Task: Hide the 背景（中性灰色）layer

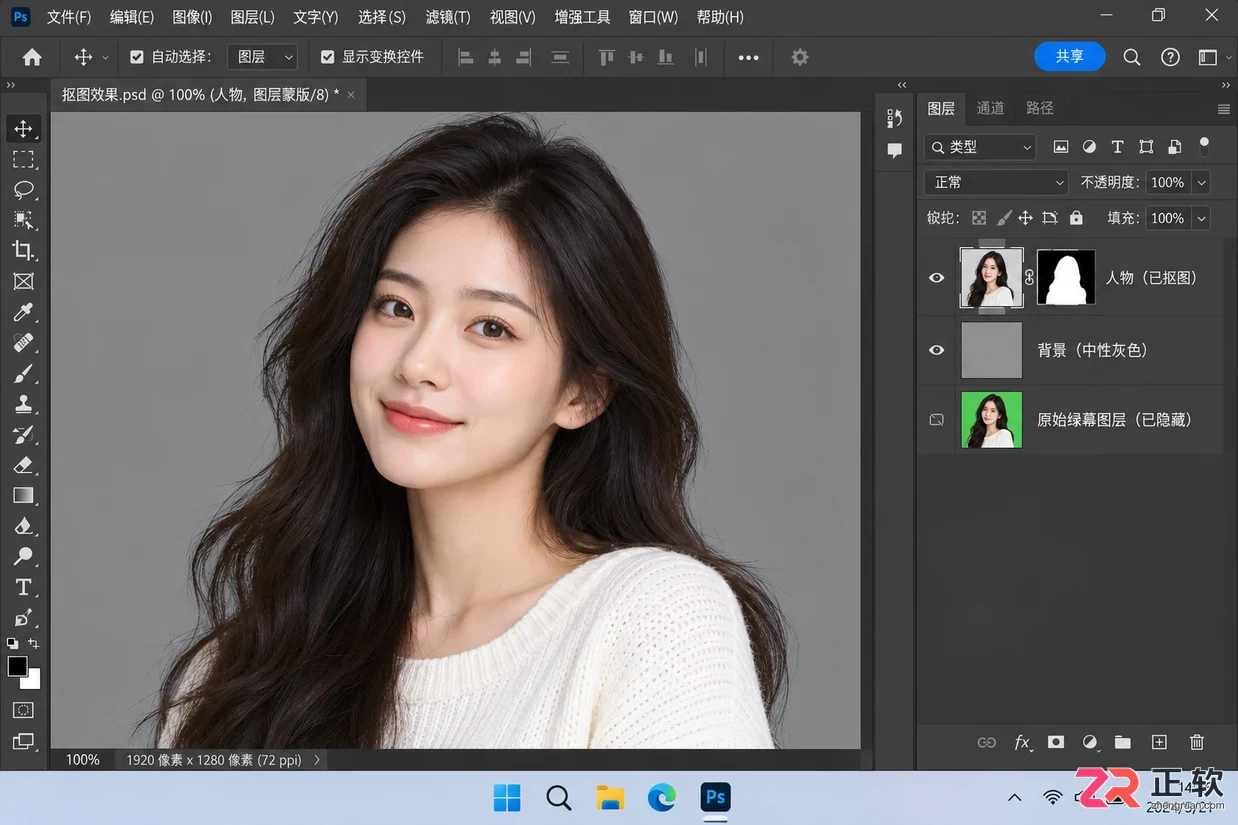Action: tap(937, 350)
